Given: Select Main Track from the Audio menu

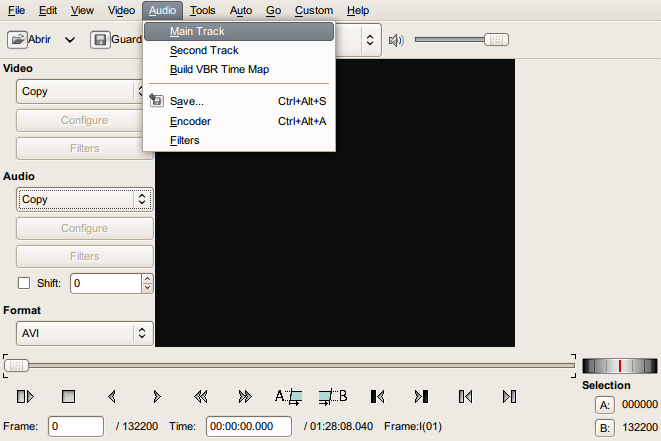Looking at the screenshot, I should pyautogui.click(x=197, y=31).
